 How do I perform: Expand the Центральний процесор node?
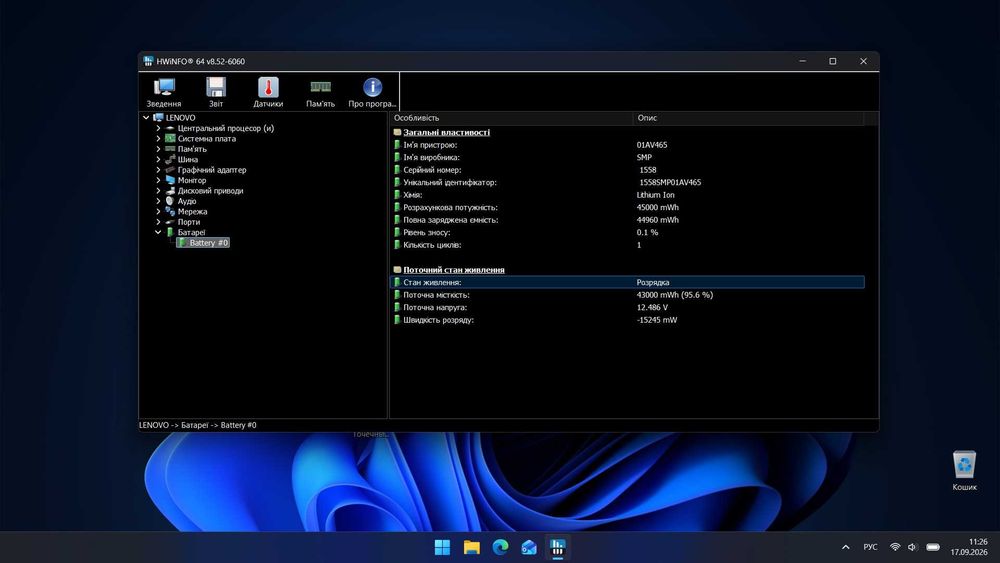point(158,128)
